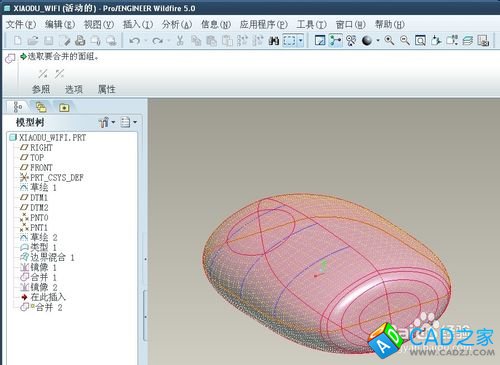The image size is (500, 365).
Task: Open the selection filter box dropdown arrow
Action: point(301,41)
